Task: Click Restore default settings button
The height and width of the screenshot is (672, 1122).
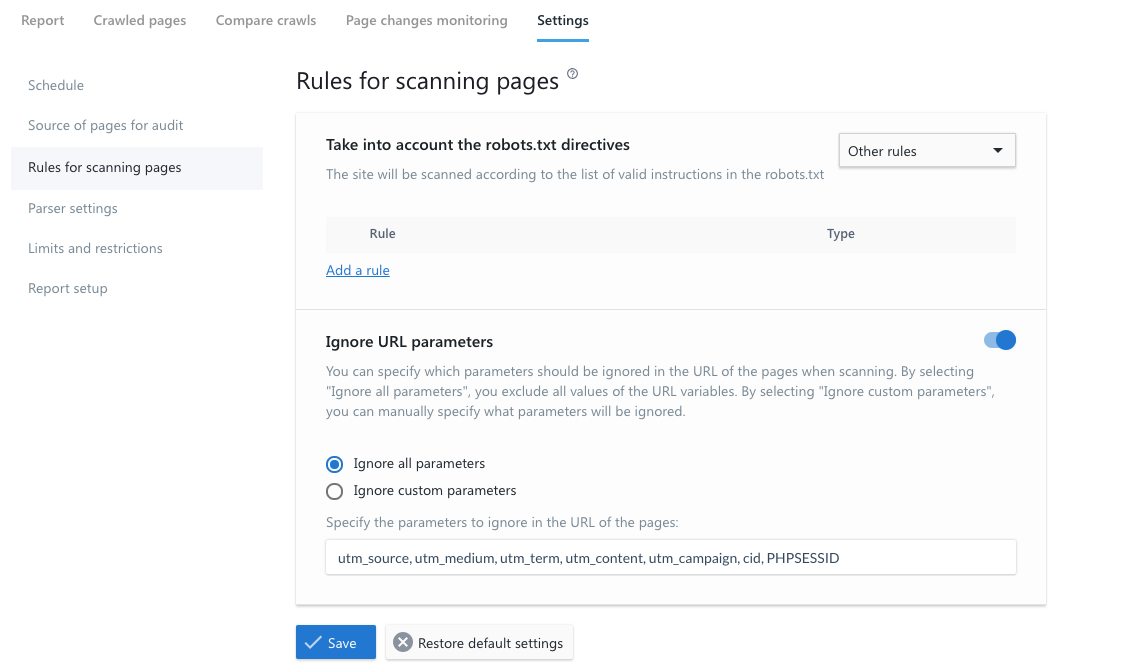Action: [480, 643]
